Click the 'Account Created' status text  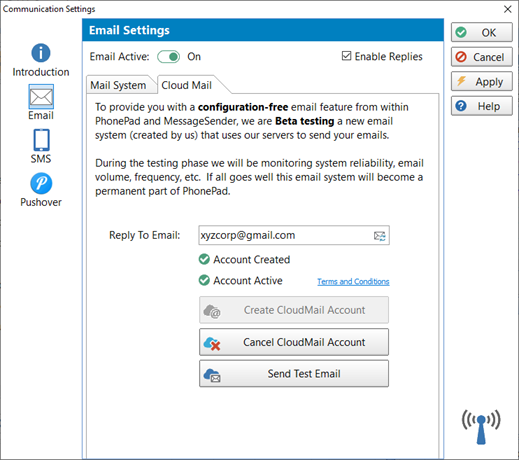pyautogui.click(x=252, y=259)
